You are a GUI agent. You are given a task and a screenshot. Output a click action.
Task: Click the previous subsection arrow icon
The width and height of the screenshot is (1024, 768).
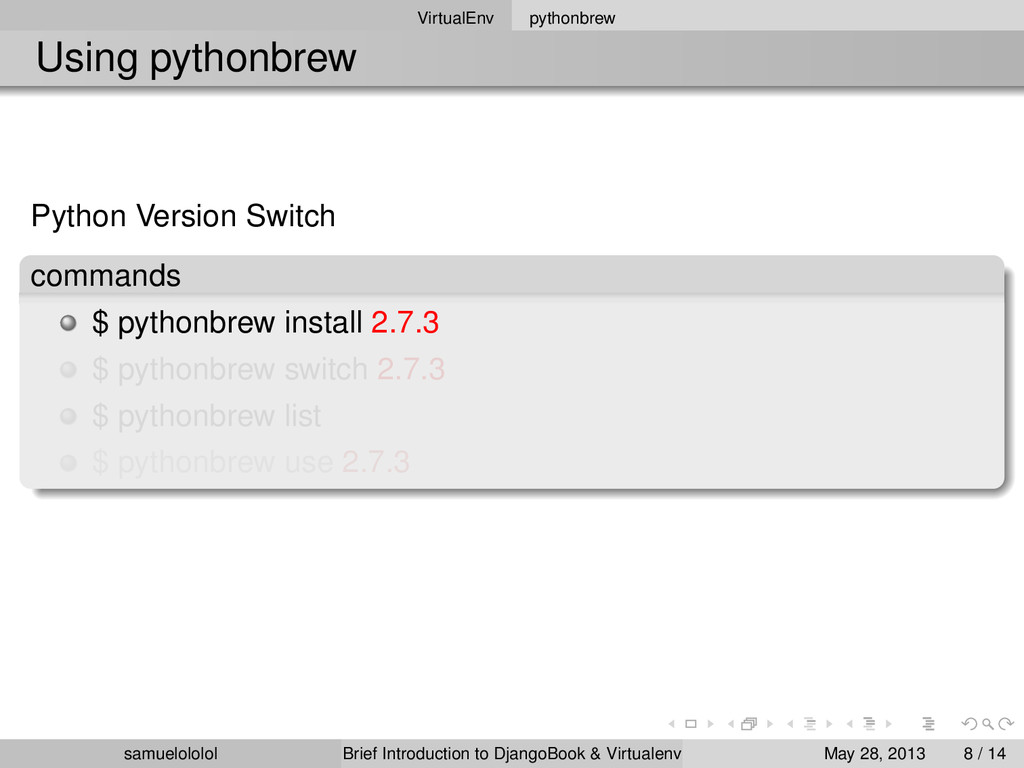pos(790,724)
